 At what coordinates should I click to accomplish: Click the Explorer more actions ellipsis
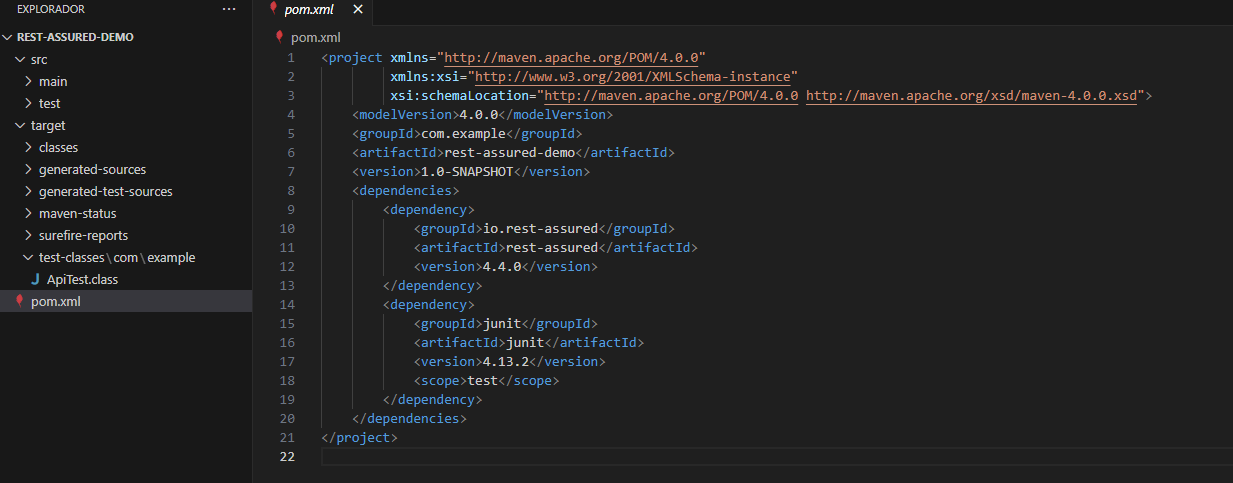coord(229,9)
